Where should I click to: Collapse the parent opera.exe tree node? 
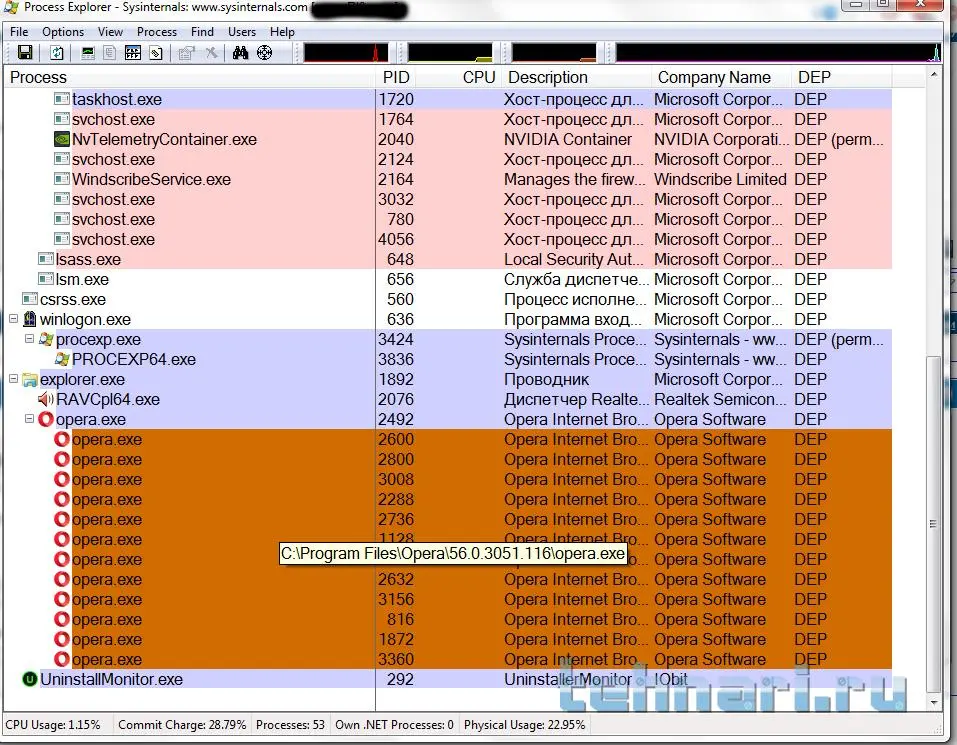[x=30, y=420]
